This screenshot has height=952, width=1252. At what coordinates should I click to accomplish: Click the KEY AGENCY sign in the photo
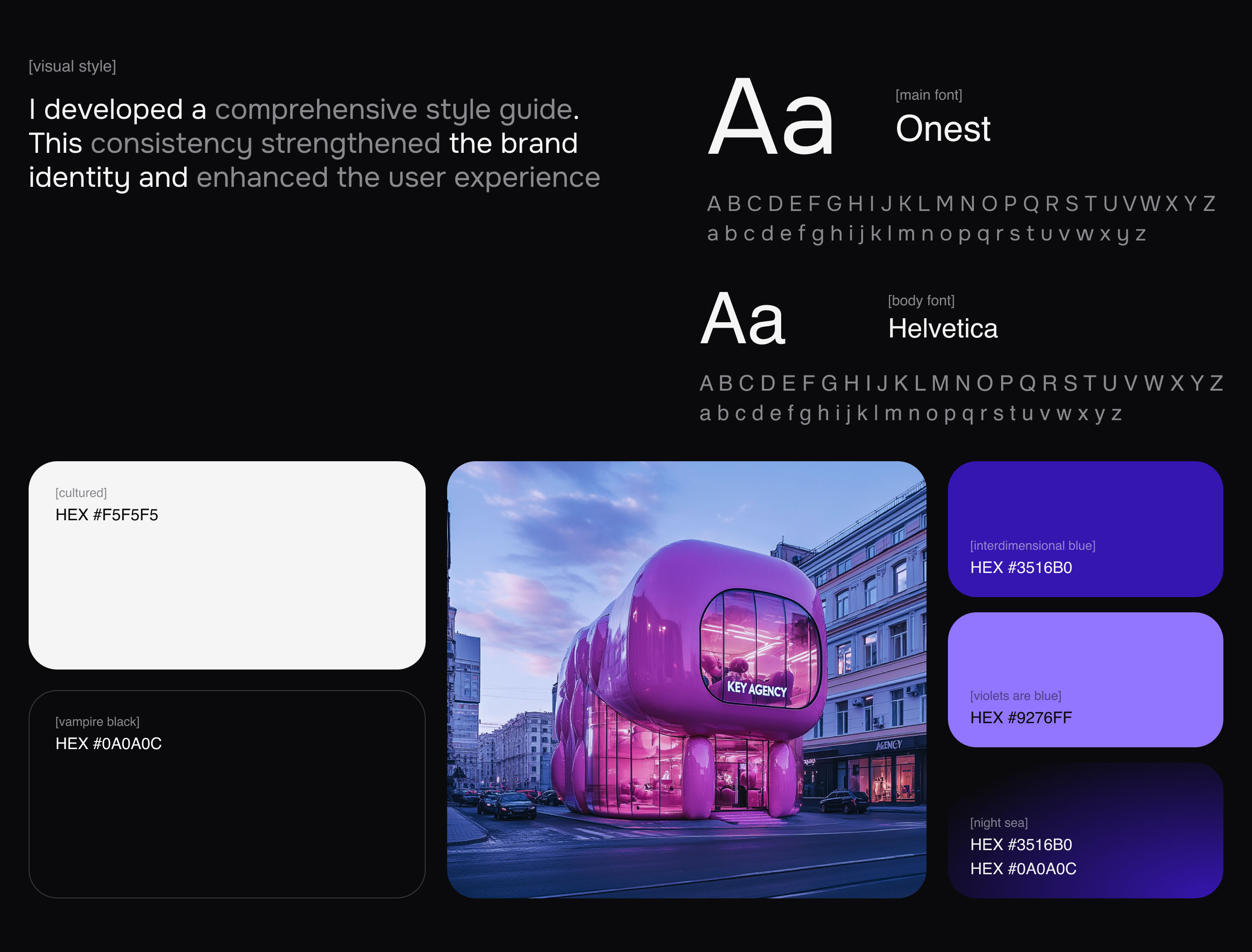757,689
